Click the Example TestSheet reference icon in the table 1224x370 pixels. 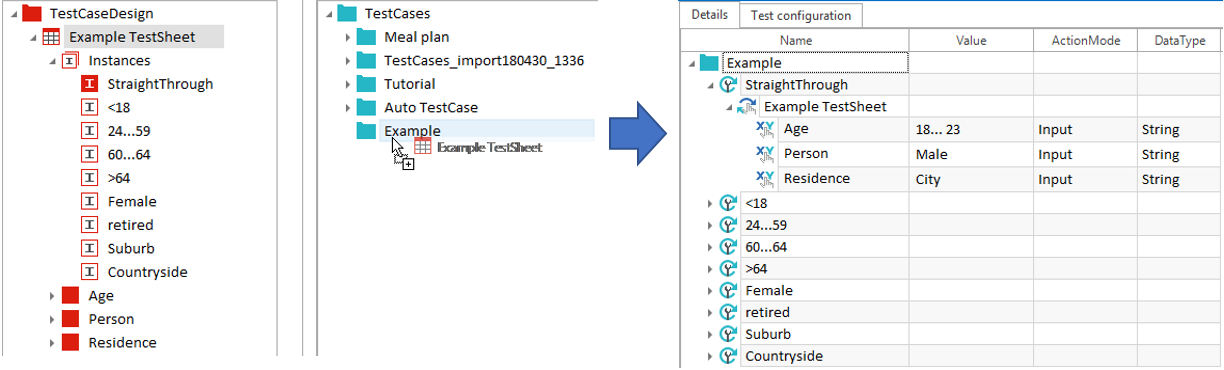[x=747, y=107]
